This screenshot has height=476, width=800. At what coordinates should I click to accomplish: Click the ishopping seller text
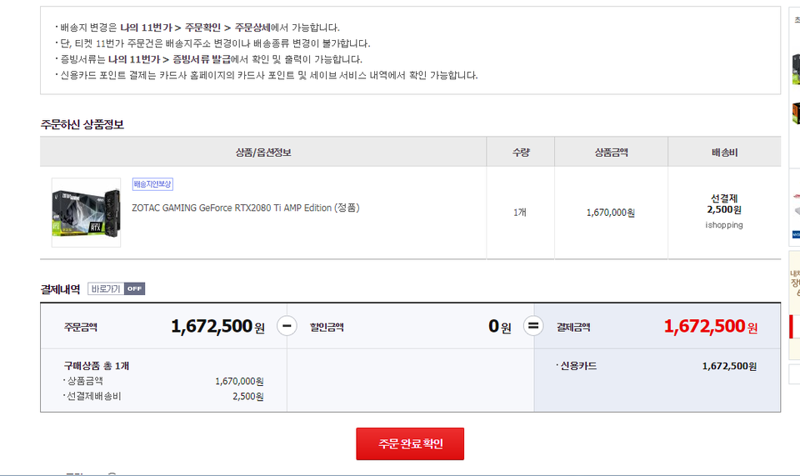coord(724,225)
